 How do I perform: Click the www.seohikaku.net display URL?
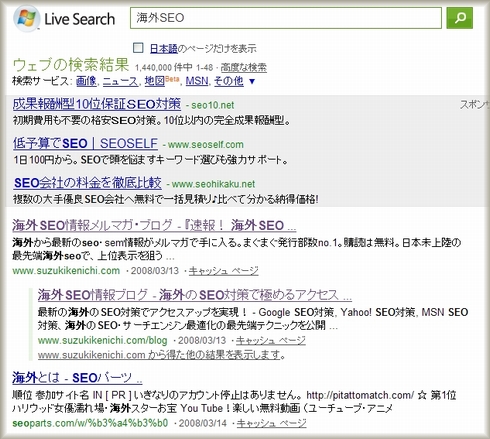pyautogui.click(x=213, y=184)
